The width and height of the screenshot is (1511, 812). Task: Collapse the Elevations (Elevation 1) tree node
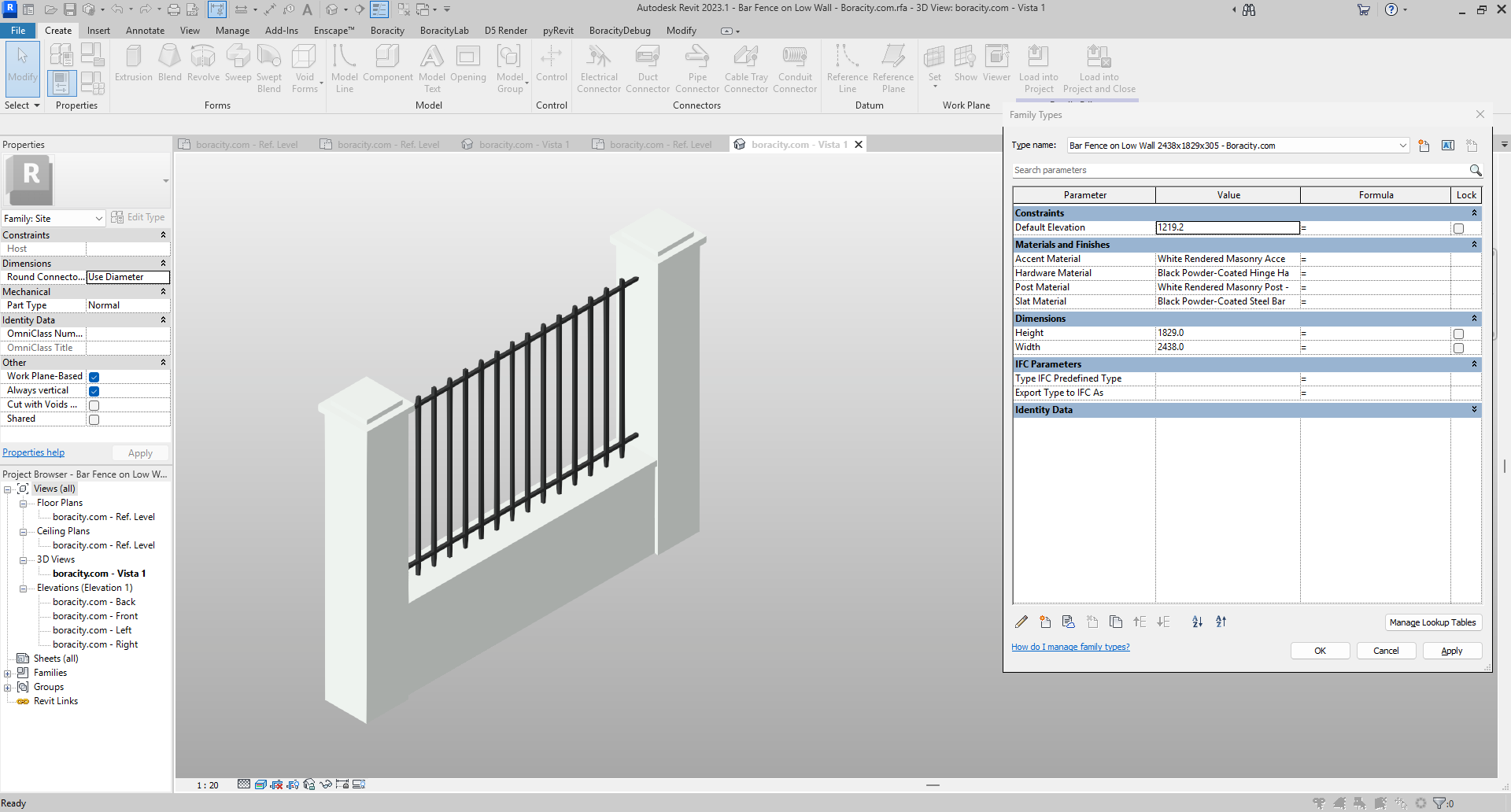[x=24, y=589]
